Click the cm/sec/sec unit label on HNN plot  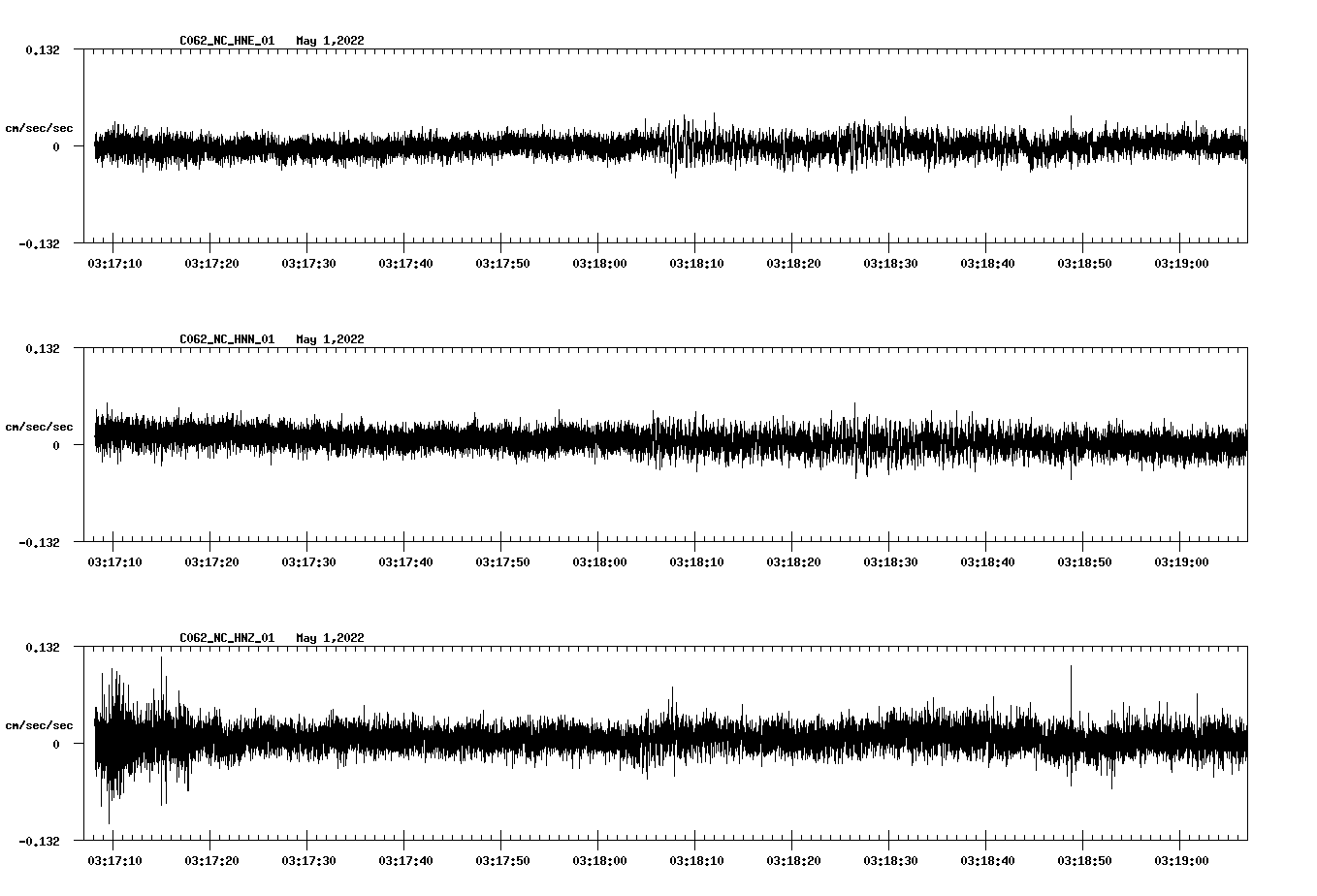click(39, 427)
